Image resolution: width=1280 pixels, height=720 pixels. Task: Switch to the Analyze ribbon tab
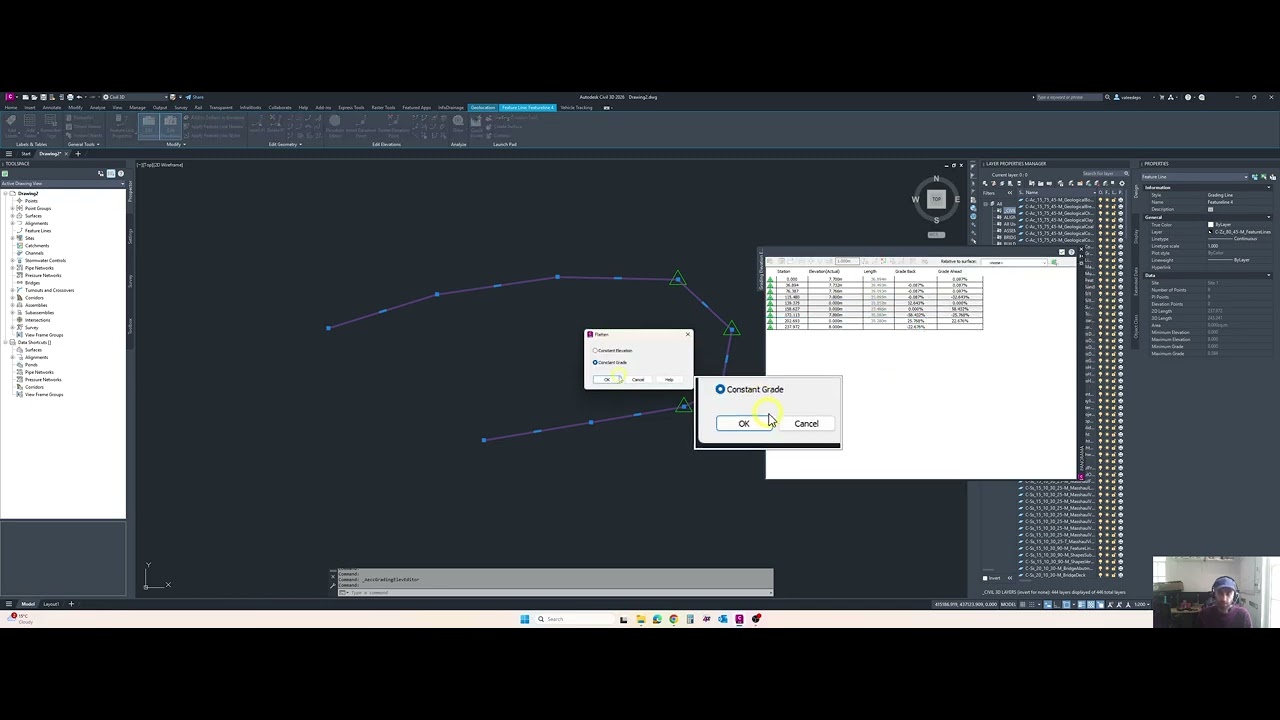pos(97,107)
